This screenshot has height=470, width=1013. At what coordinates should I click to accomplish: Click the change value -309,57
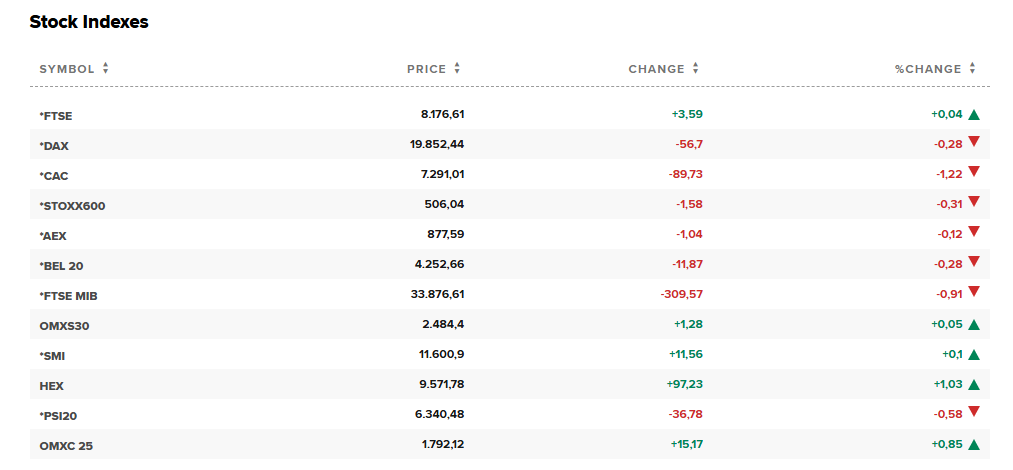coord(682,294)
